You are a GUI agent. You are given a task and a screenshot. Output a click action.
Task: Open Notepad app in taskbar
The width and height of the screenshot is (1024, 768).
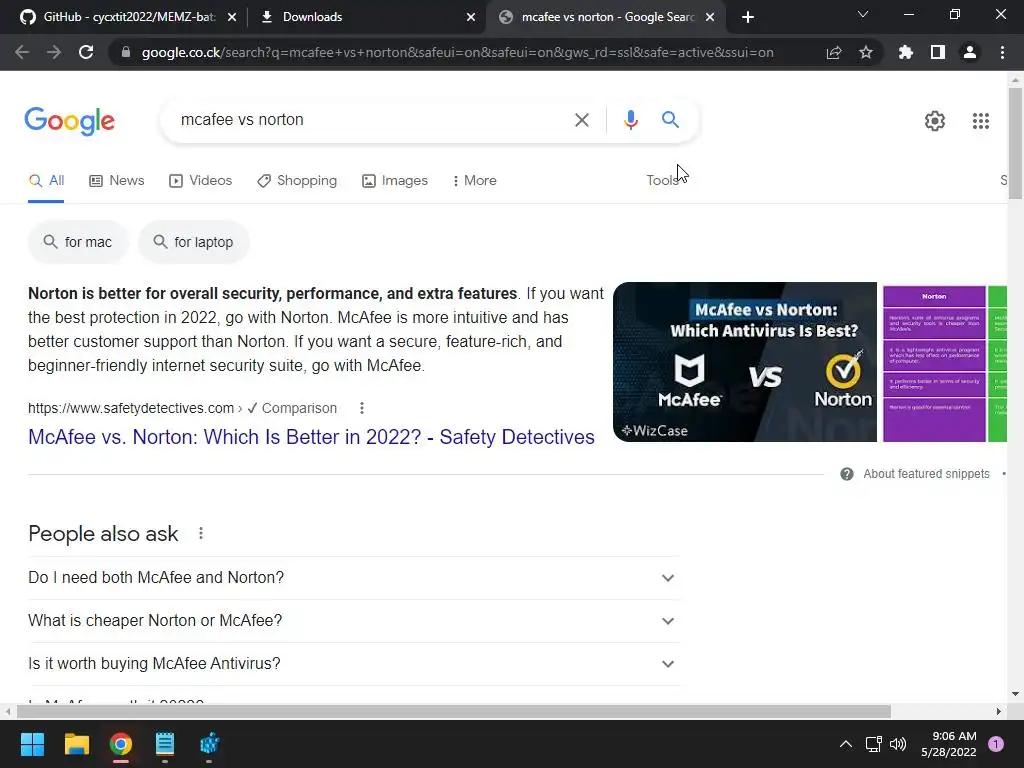pyautogui.click(x=165, y=744)
